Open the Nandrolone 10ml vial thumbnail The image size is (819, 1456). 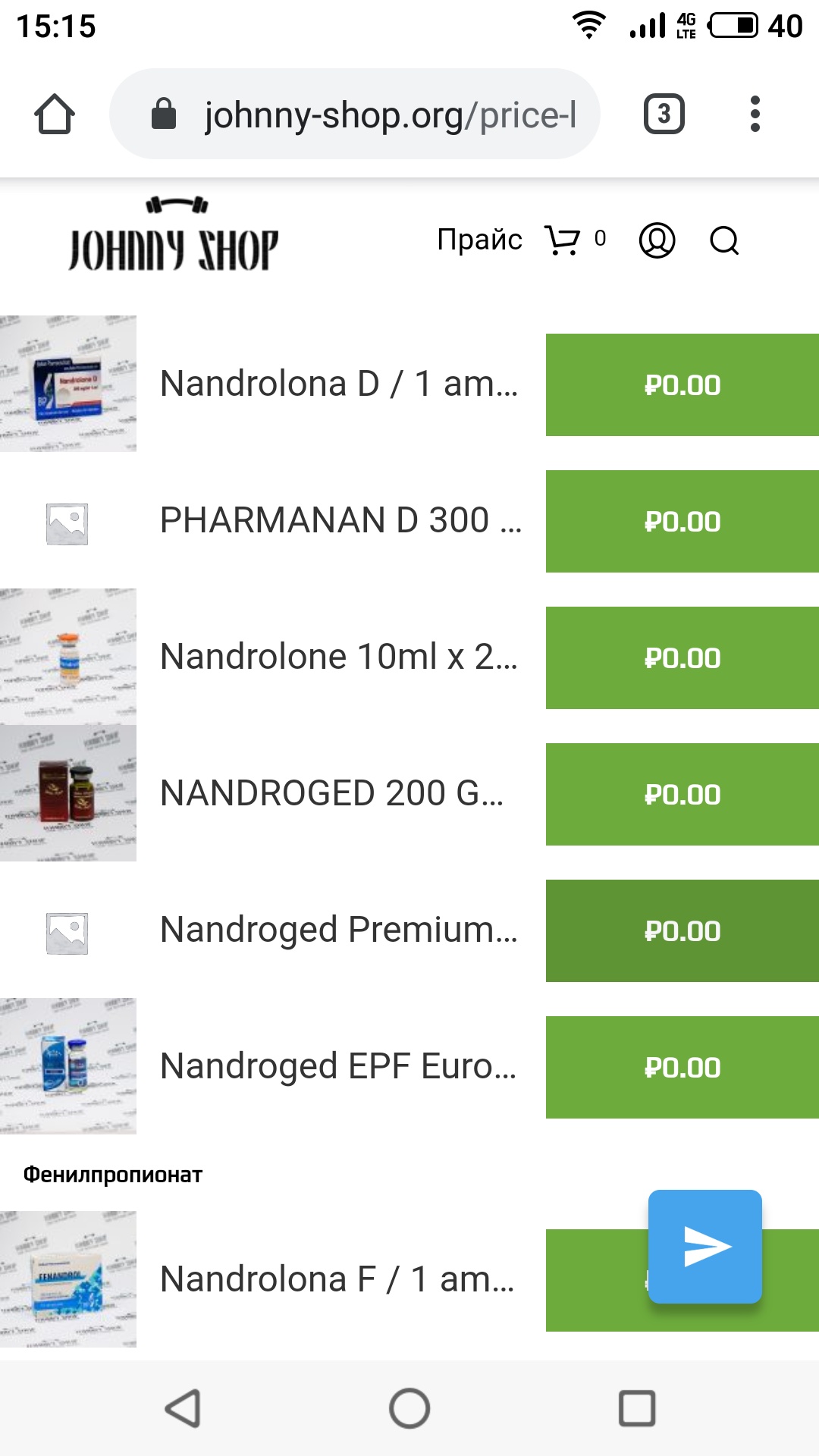tap(68, 657)
